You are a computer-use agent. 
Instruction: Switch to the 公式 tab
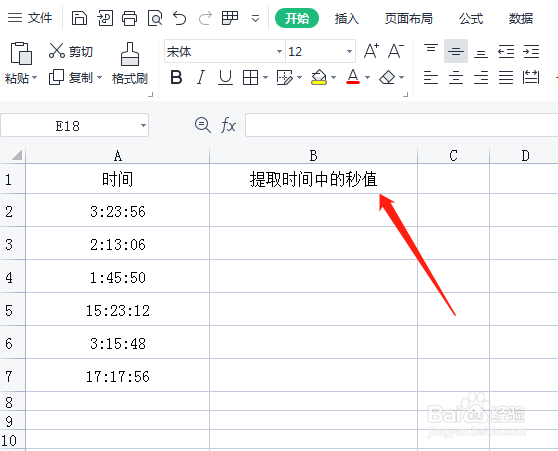[471, 18]
